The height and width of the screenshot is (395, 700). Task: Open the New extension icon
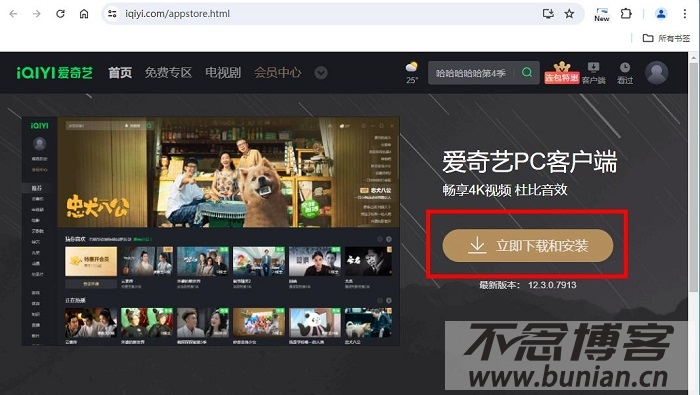[x=602, y=14]
